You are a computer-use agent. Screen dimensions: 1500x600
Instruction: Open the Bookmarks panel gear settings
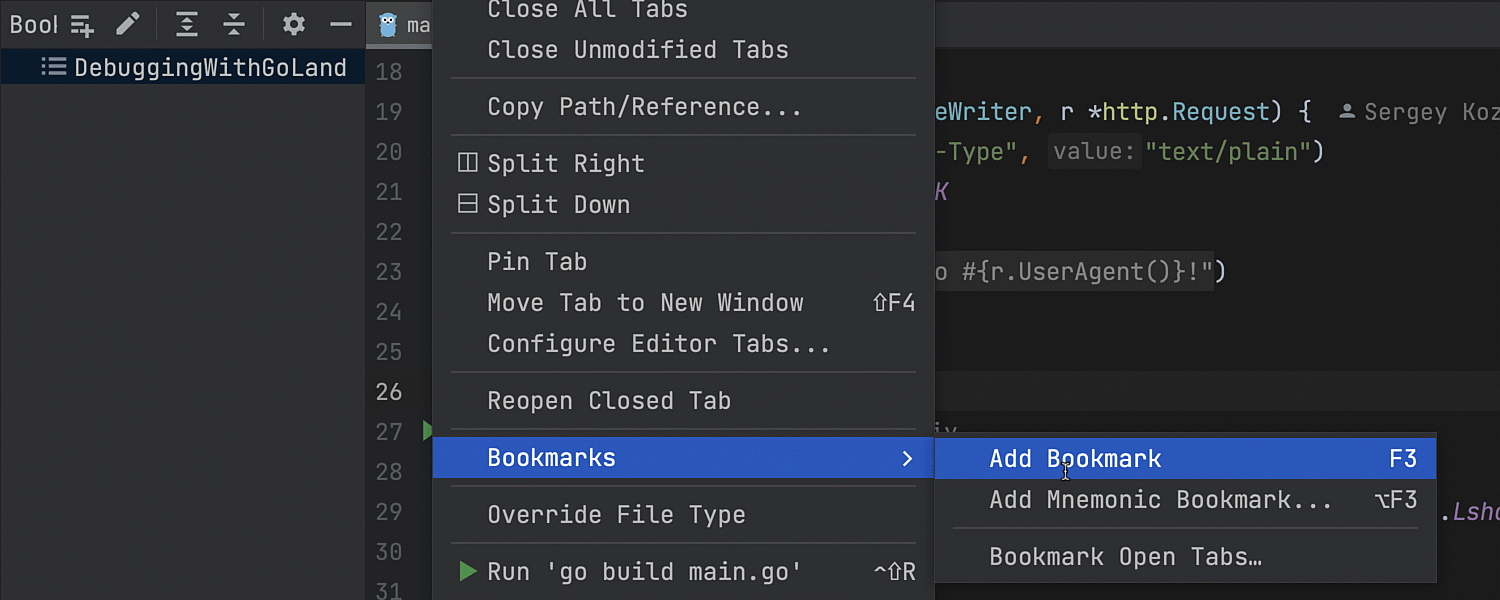[293, 25]
